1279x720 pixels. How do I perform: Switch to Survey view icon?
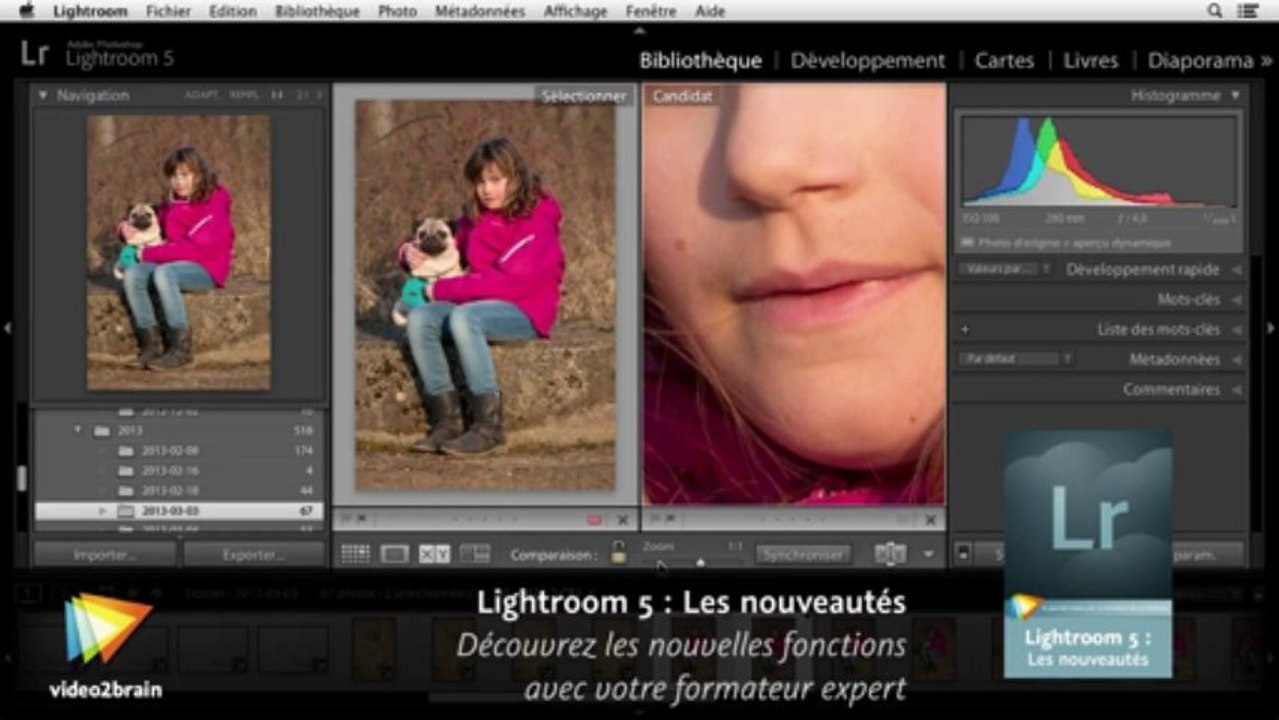pyautogui.click(x=475, y=553)
